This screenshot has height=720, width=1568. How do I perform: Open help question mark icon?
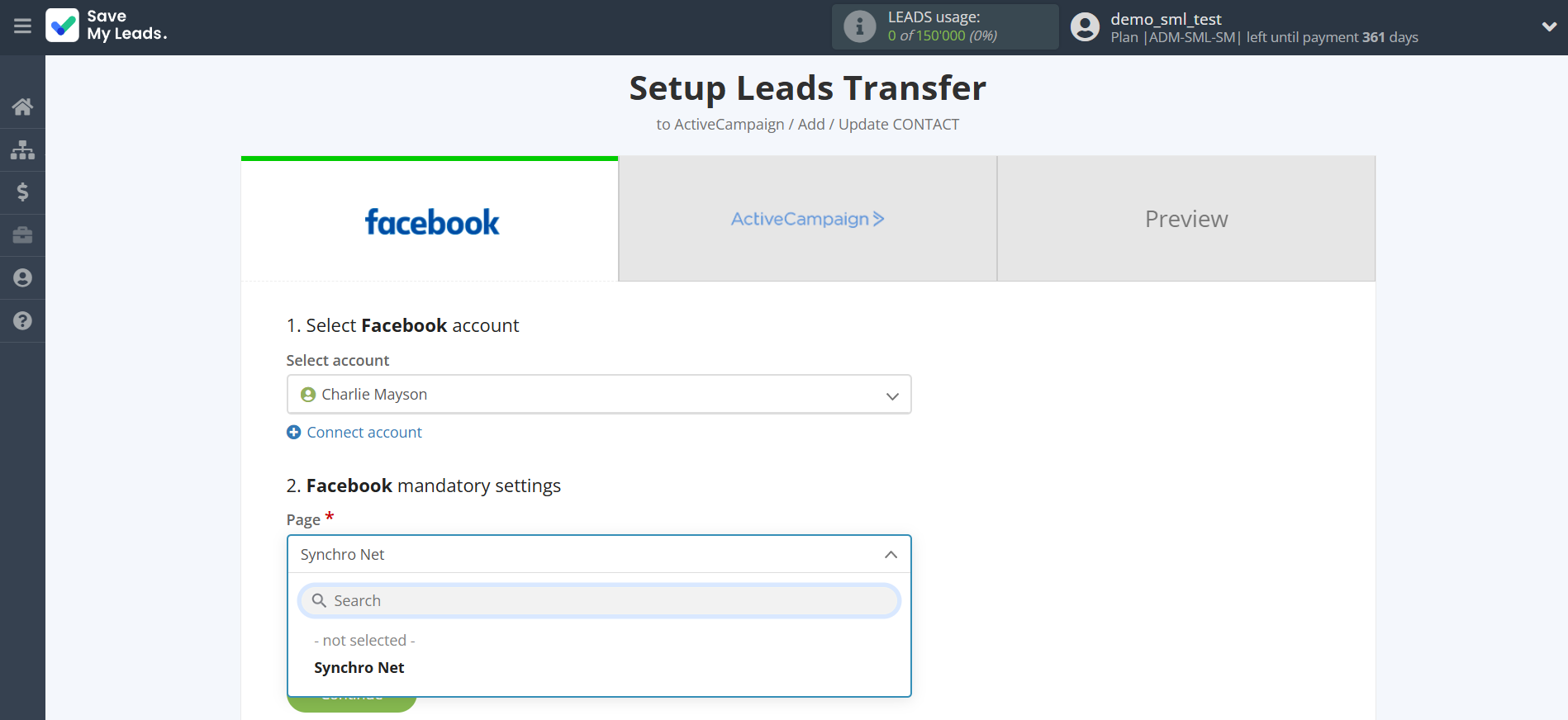point(22,321)
